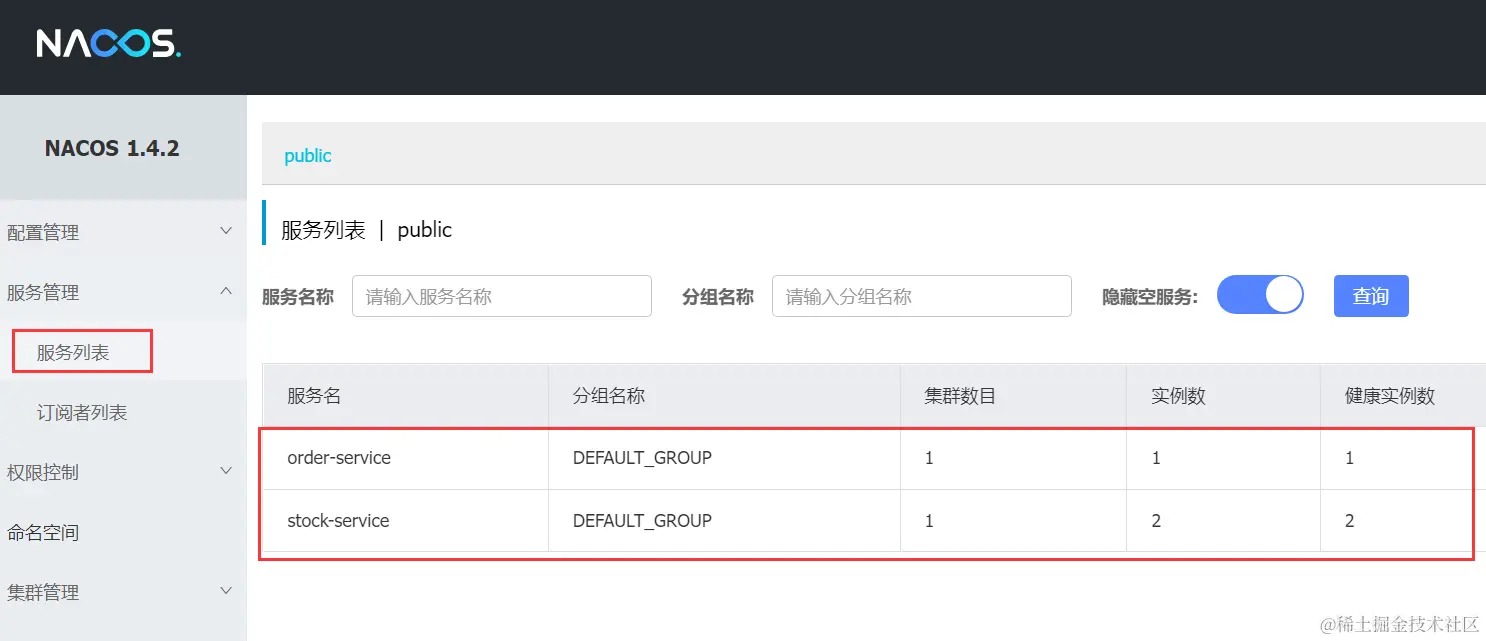
Task: Click the NACOS 1.4.2 sidebar title
Action: 112,148
